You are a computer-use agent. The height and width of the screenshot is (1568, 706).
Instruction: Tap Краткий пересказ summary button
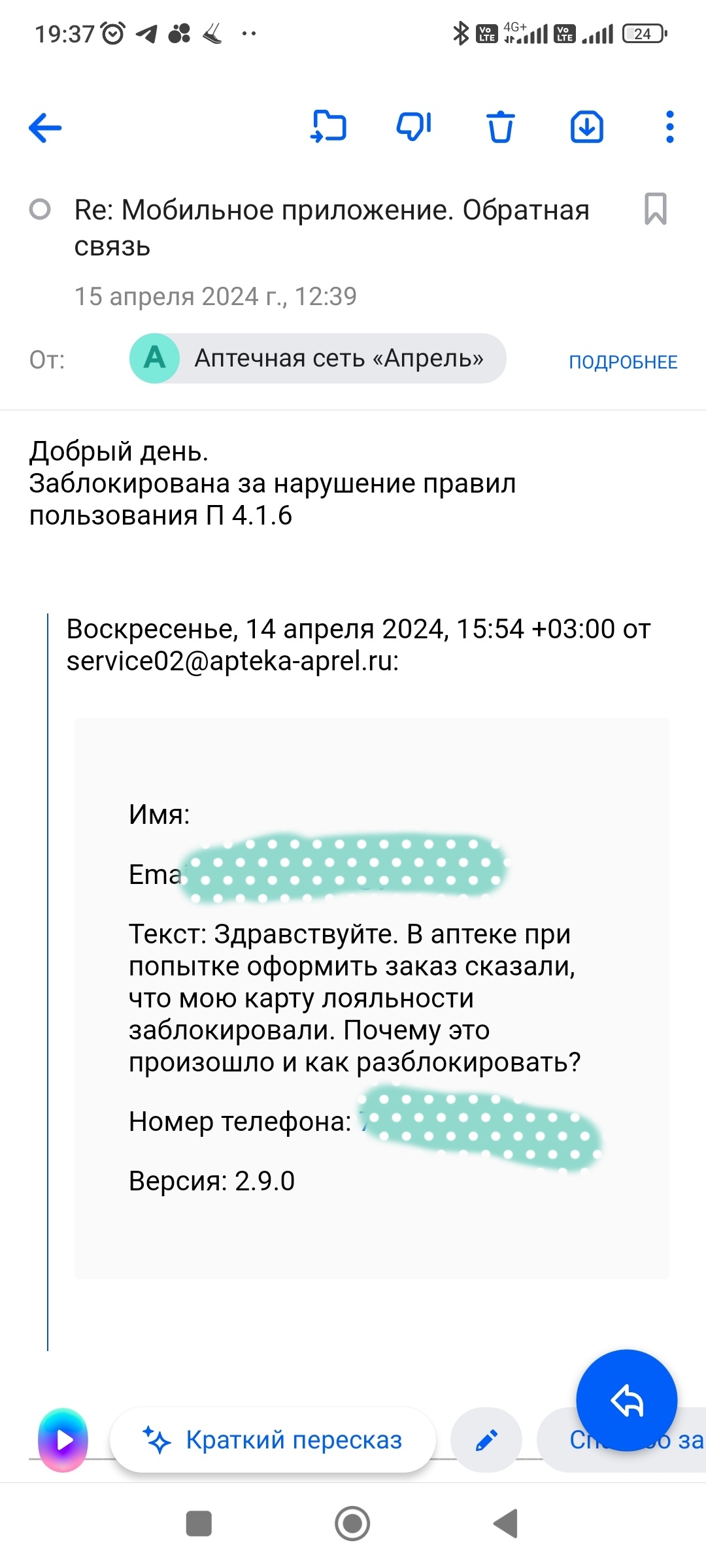[x=273, y=1440]
